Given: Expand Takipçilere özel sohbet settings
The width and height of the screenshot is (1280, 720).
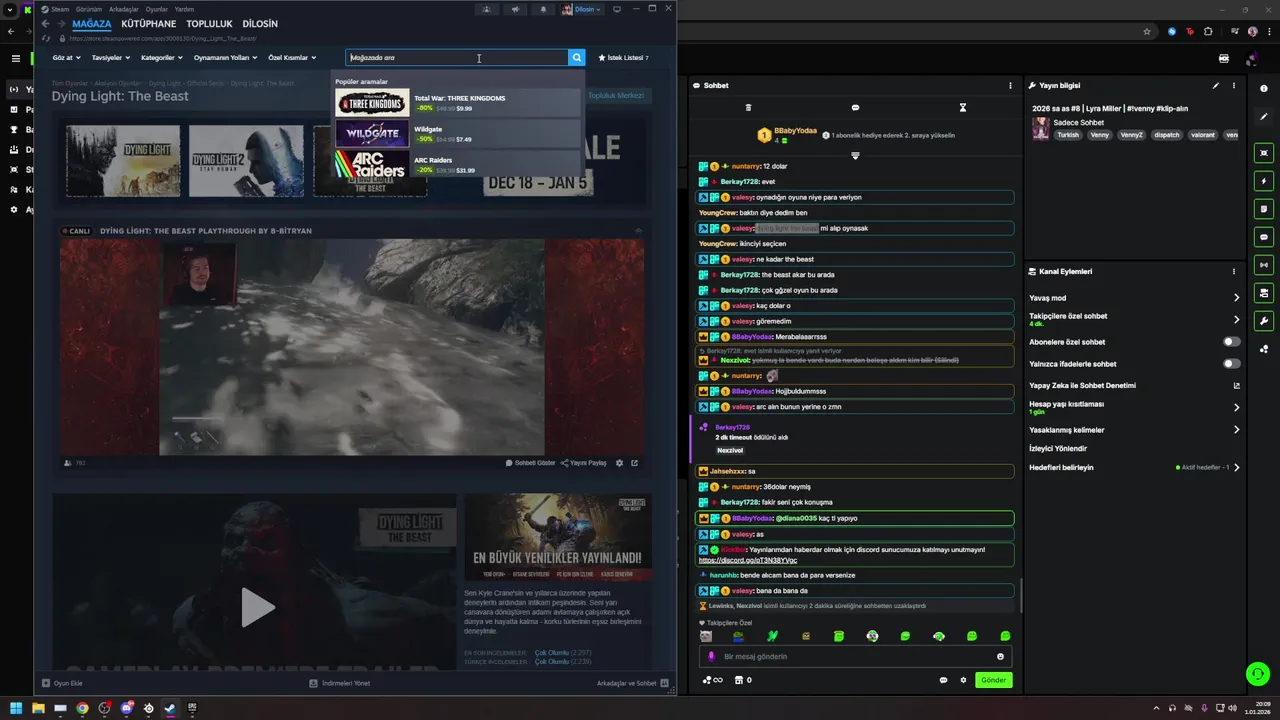Looking at the screenshot, I should click(x=1134, y=319).
